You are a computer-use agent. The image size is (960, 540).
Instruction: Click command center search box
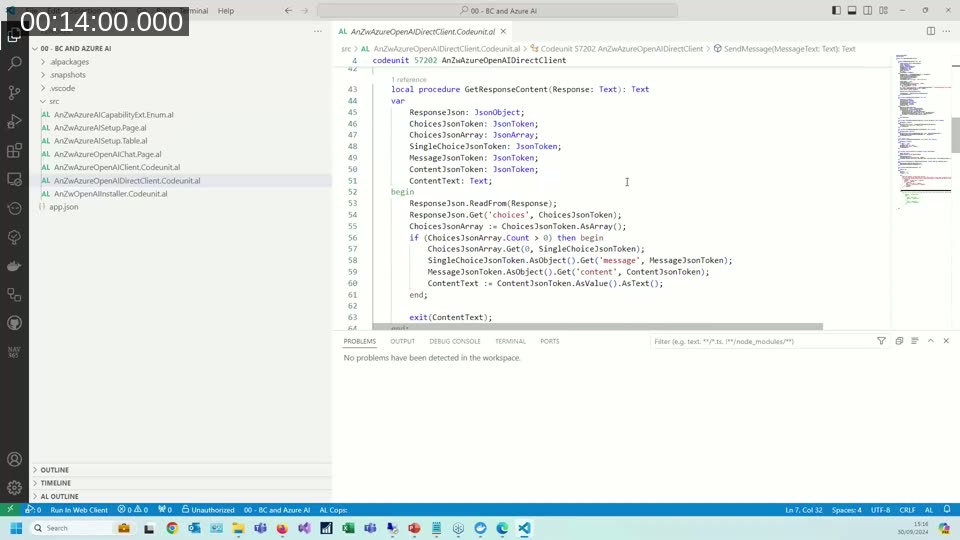tap(498, 10)
